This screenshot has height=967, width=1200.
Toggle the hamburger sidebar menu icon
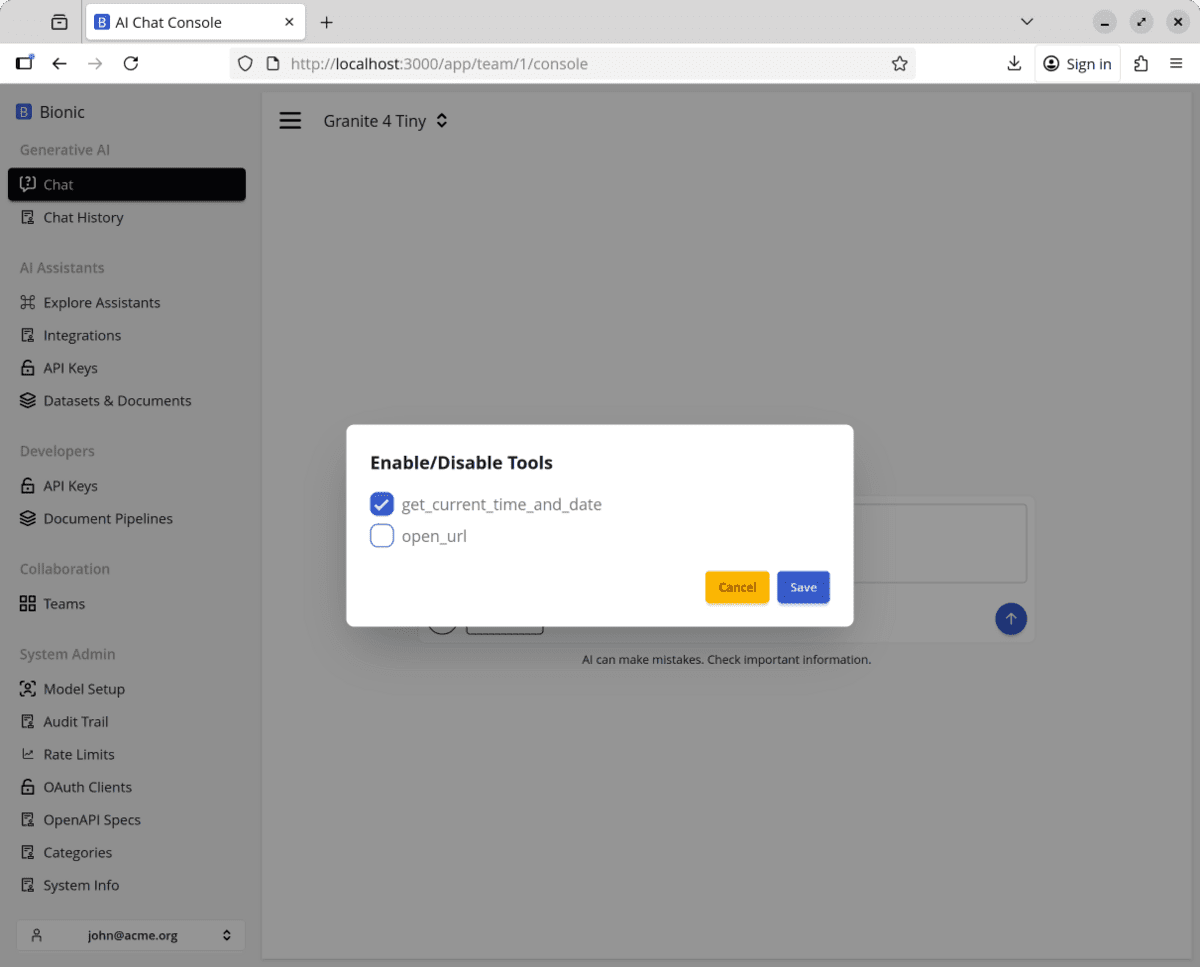tap(290, 121)
